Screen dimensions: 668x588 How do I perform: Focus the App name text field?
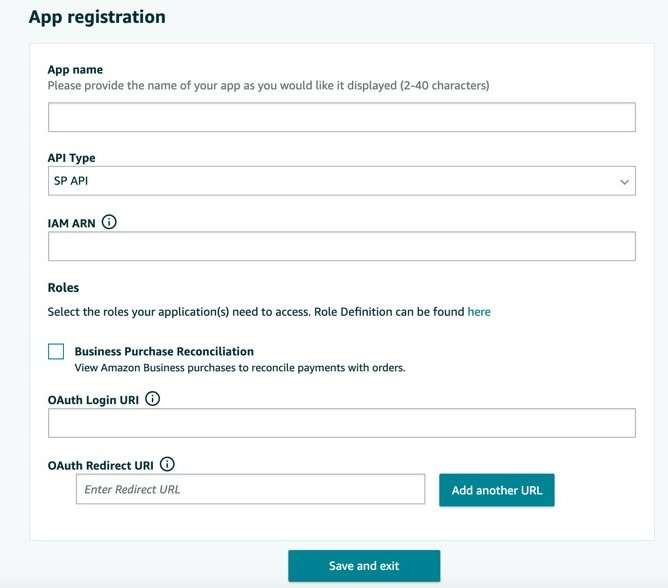point(341,117)
